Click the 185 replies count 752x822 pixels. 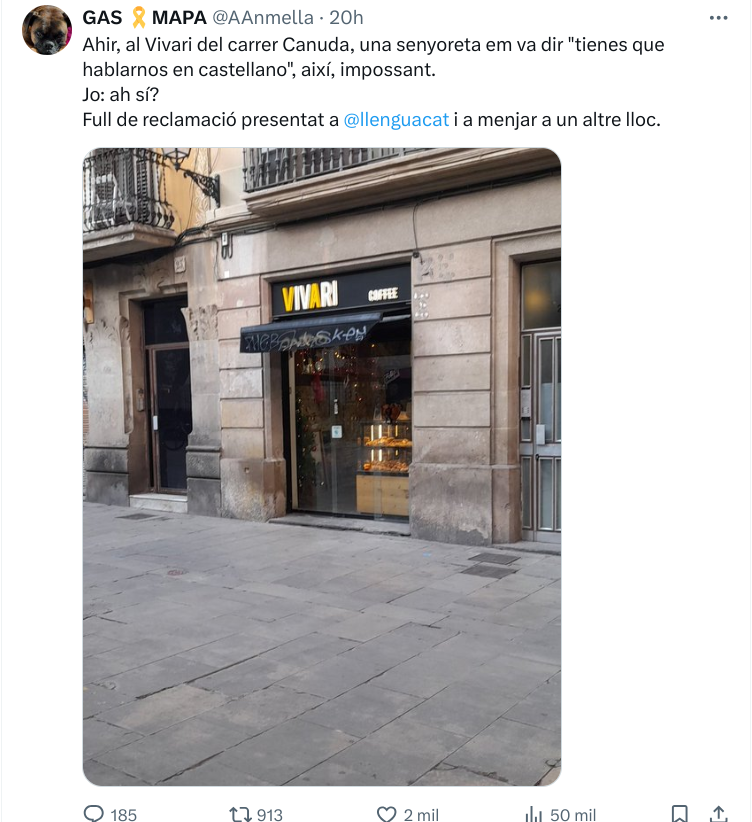coord(123,814)
